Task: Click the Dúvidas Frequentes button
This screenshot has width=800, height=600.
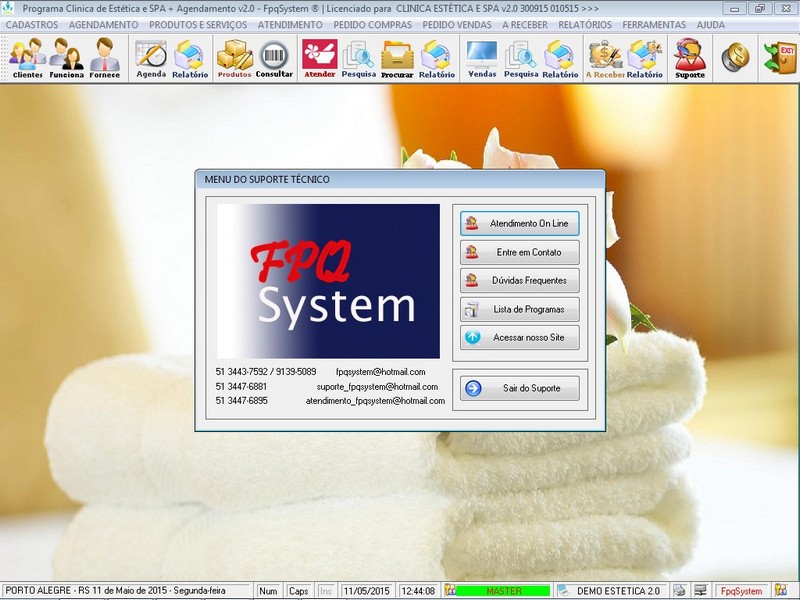Action: click(x=519, y=280)
